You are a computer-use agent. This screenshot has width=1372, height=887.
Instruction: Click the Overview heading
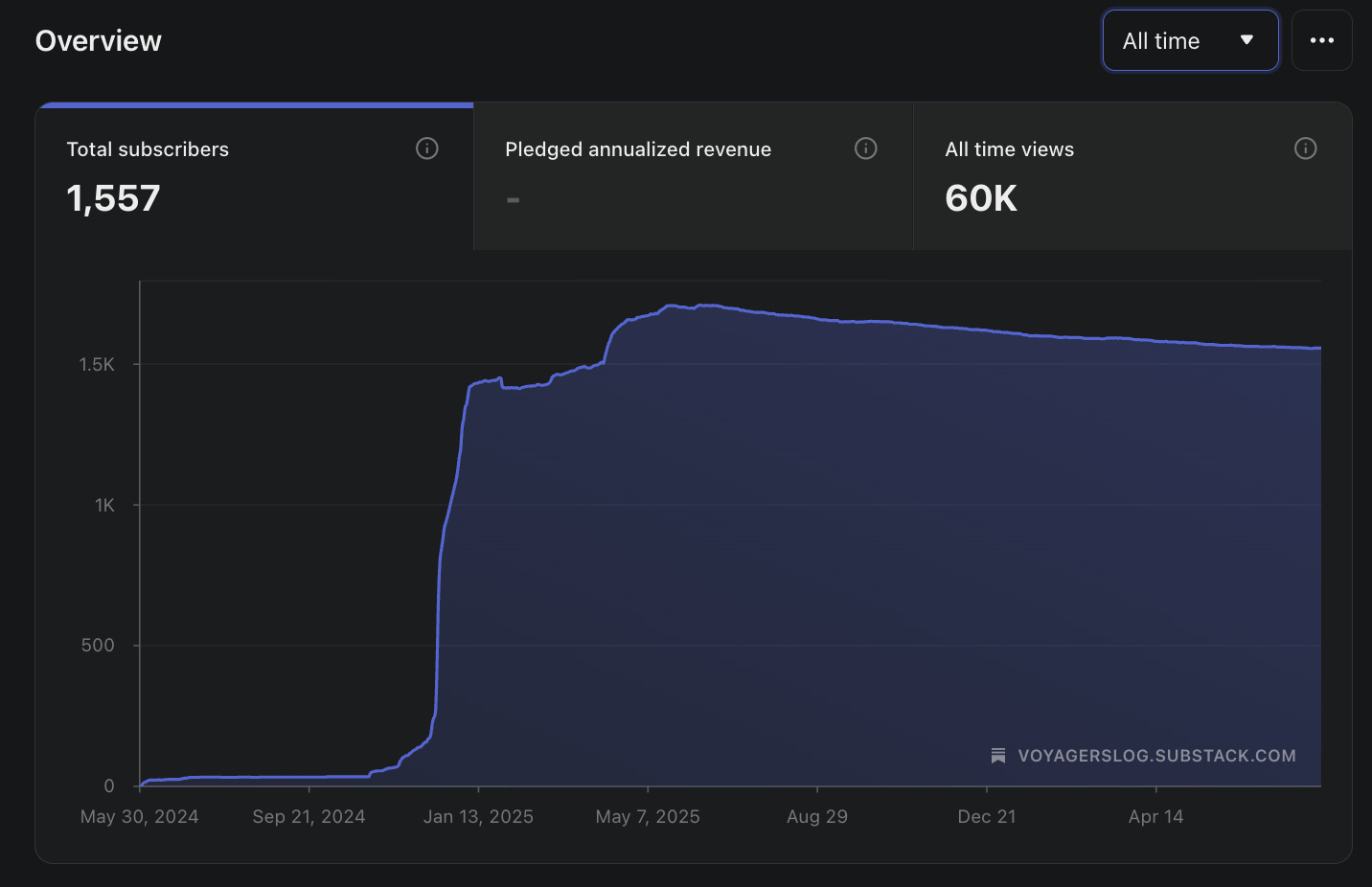point(99,41)
